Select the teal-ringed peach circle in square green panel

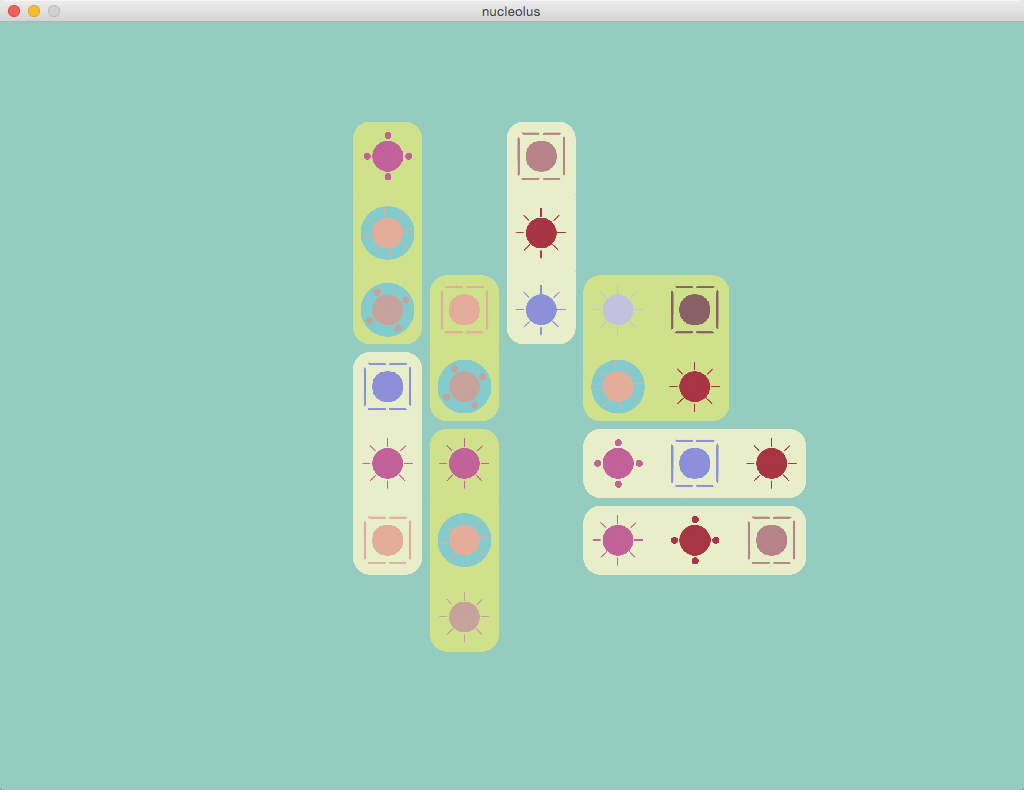point(618,386)
